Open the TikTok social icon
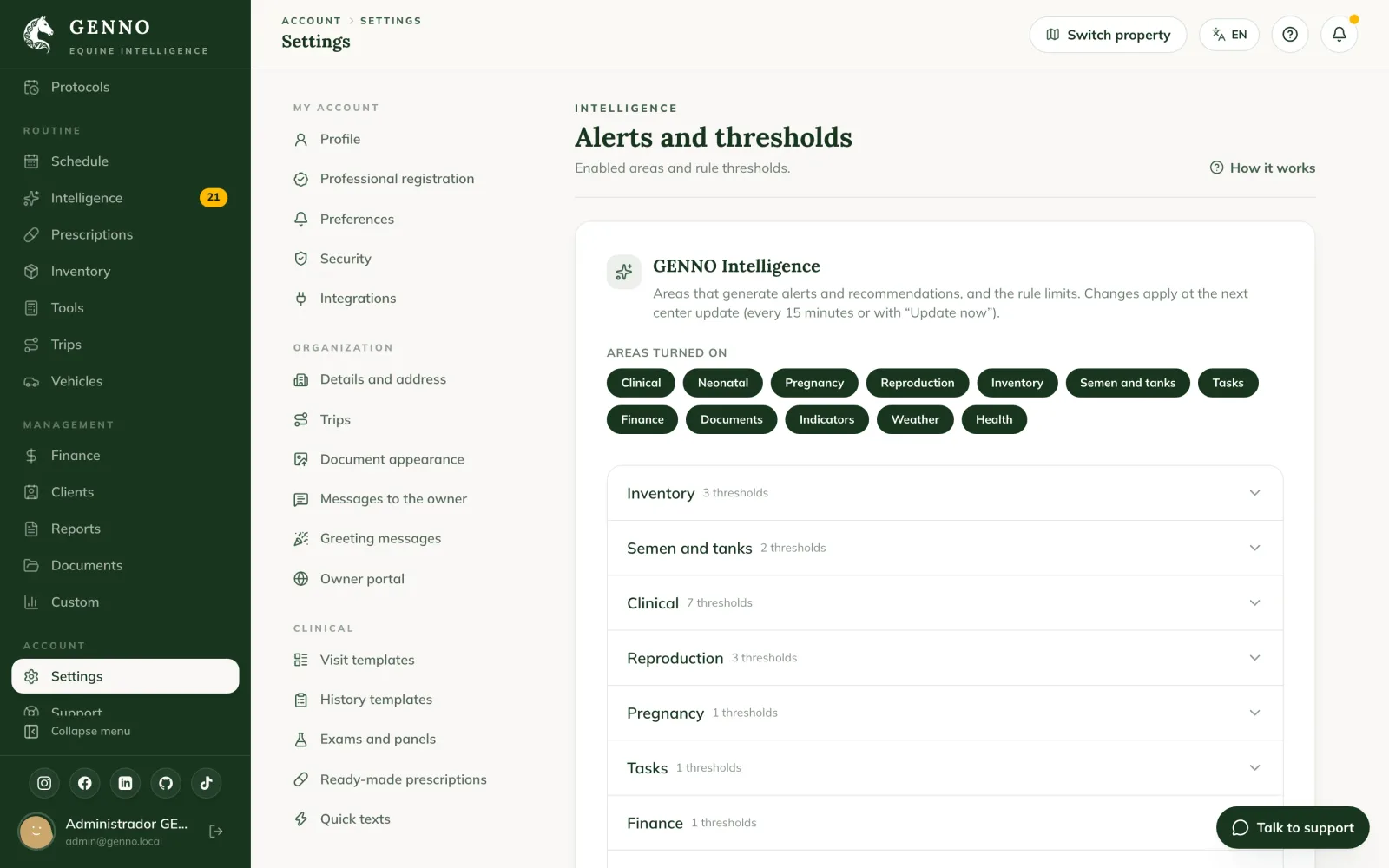The width and height of the screenshot is (1389, 868). pyautogui.click(x=207, y=783)
